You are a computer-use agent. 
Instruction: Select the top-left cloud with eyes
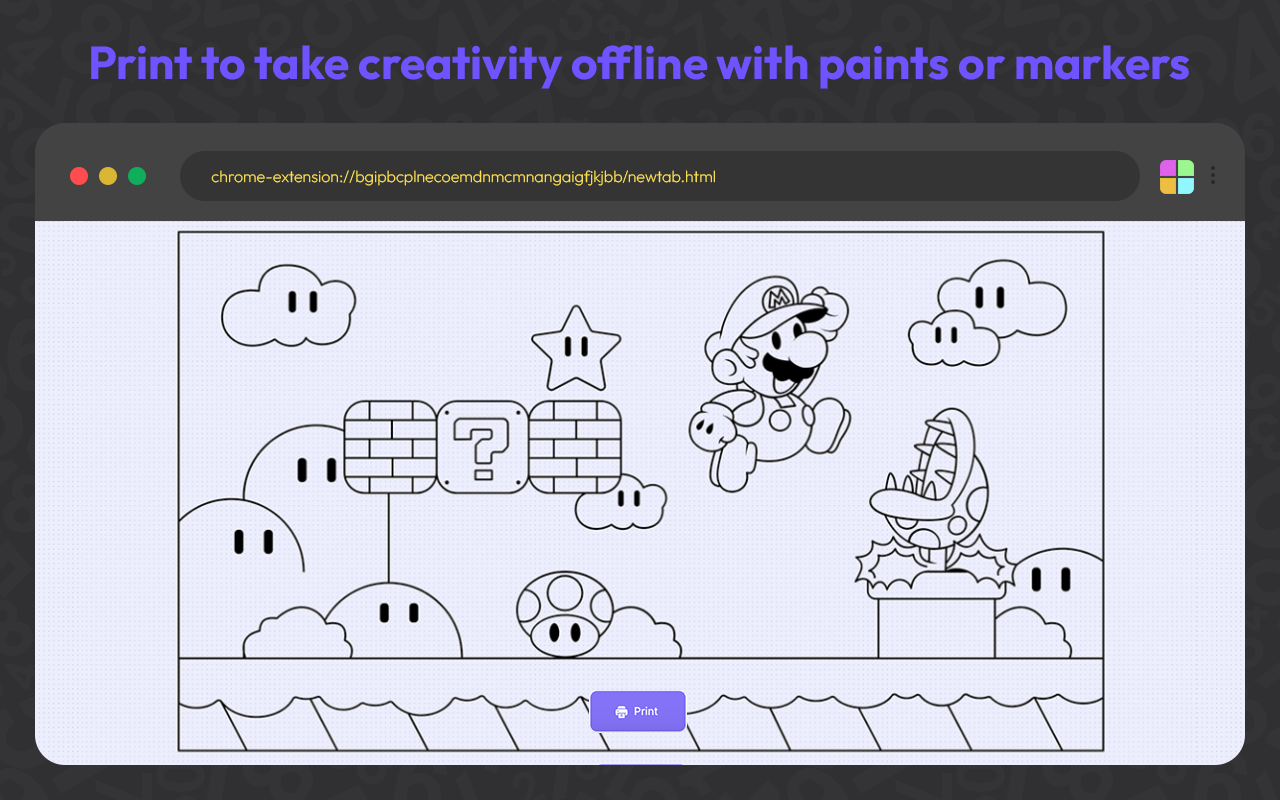(289, 306)
